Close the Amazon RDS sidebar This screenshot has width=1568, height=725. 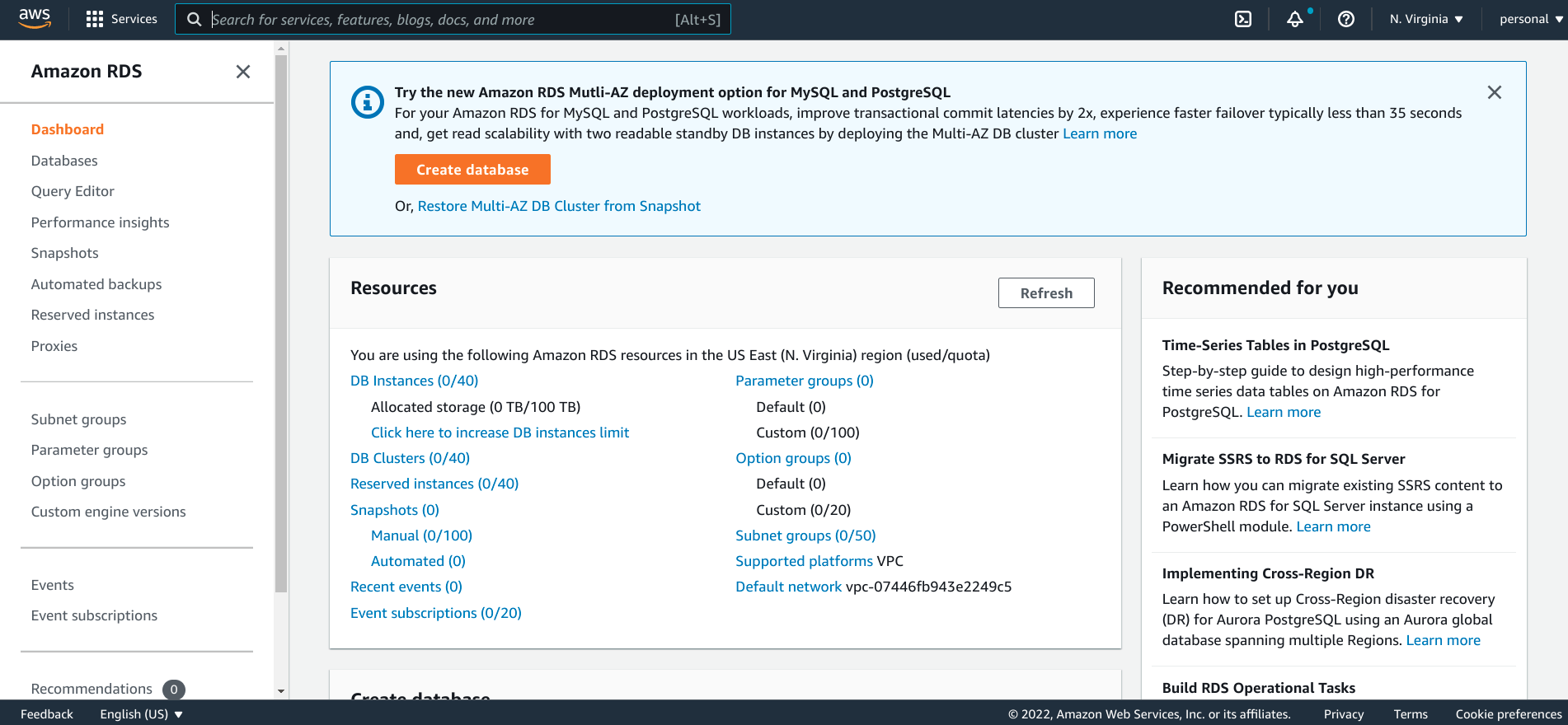pos(242,72)
